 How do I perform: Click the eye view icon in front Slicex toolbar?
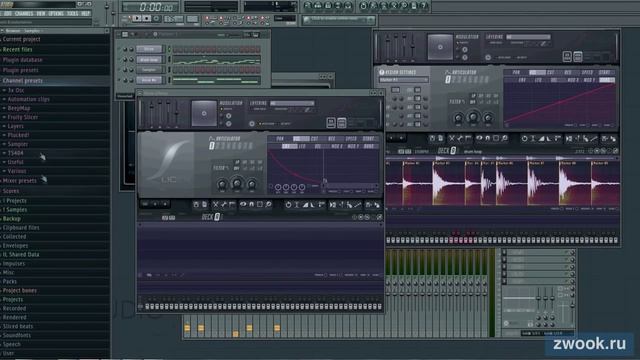pos(243,204)
